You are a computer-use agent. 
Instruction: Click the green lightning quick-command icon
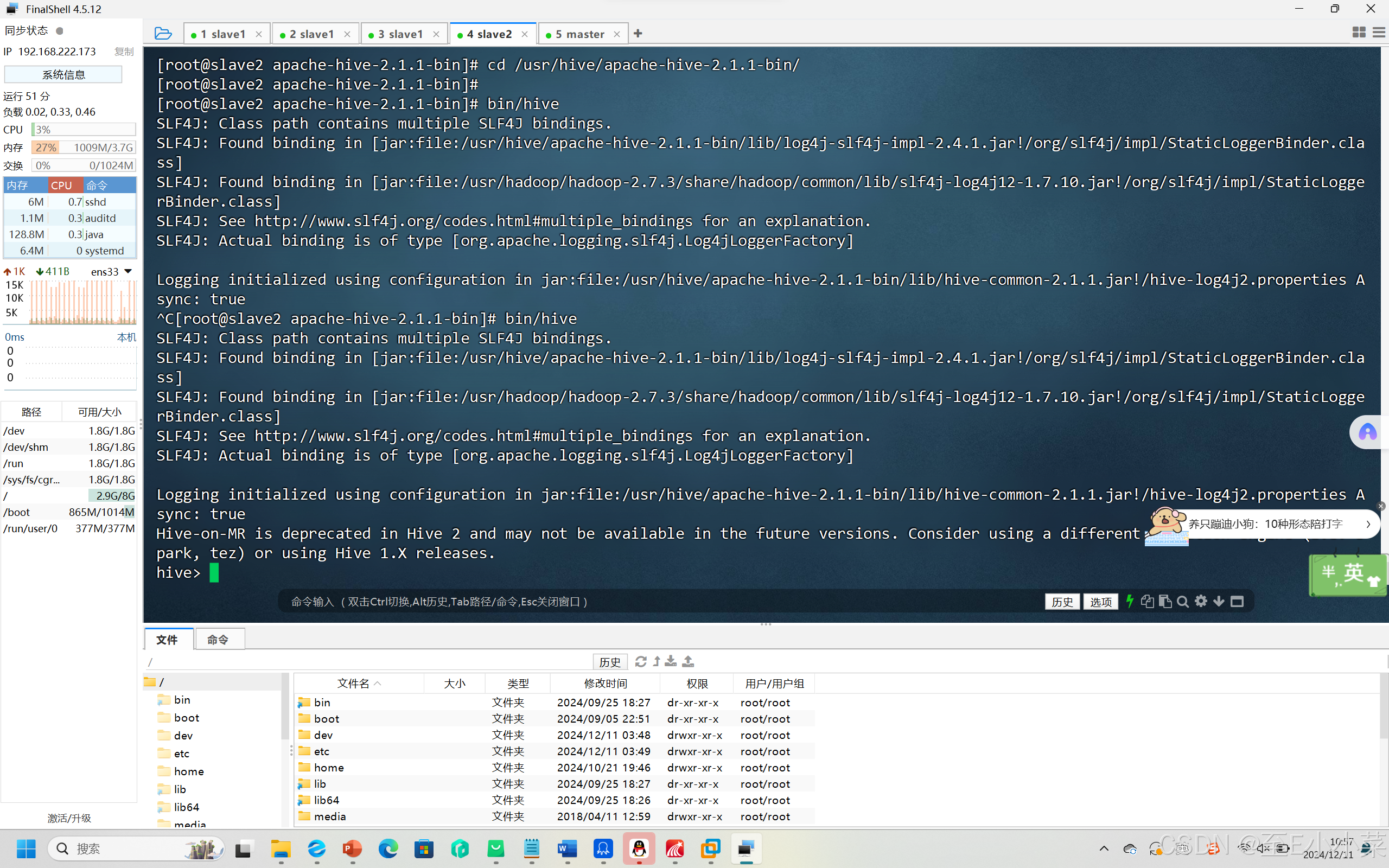click(x=1130, y=601)
